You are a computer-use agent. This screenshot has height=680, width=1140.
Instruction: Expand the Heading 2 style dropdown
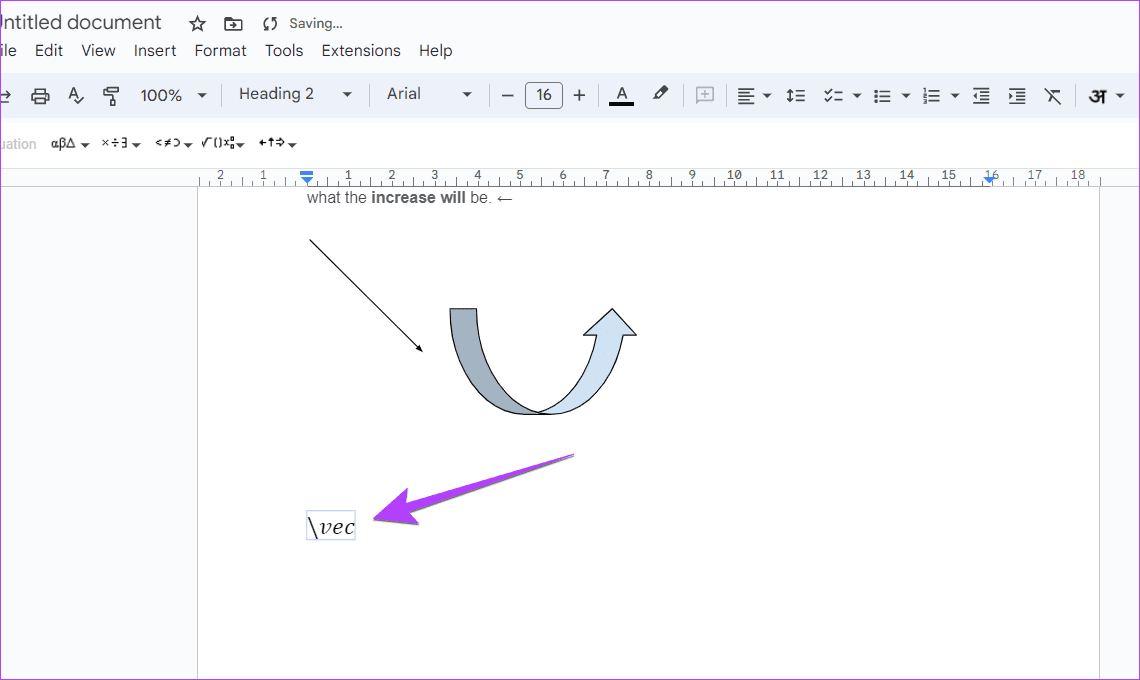pyautogui.click(x=295, y=94)
